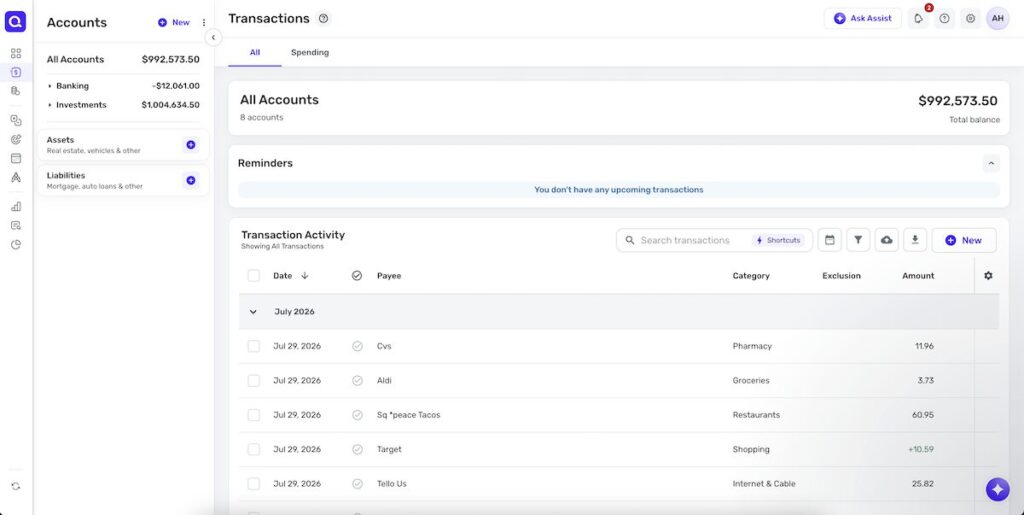Select All Accounts in sidebar
This screenshot has height=515, width=1024.
123,59
